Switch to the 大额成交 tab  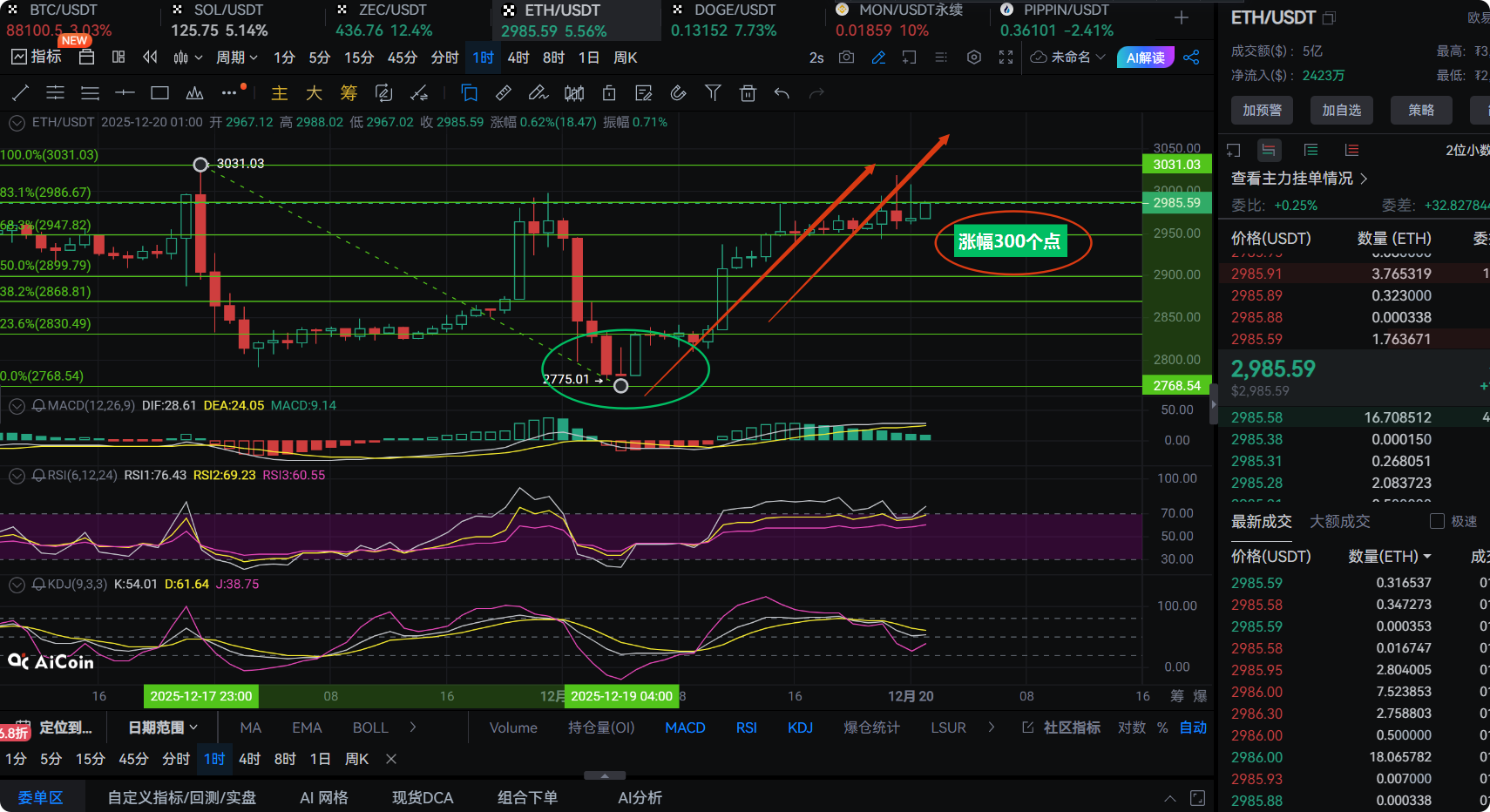pyautogui.click(x=1339, y=521)
